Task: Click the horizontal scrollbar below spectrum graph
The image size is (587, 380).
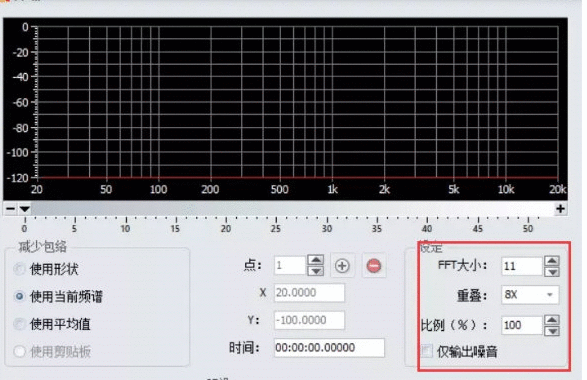Action: tap(292, 209)
